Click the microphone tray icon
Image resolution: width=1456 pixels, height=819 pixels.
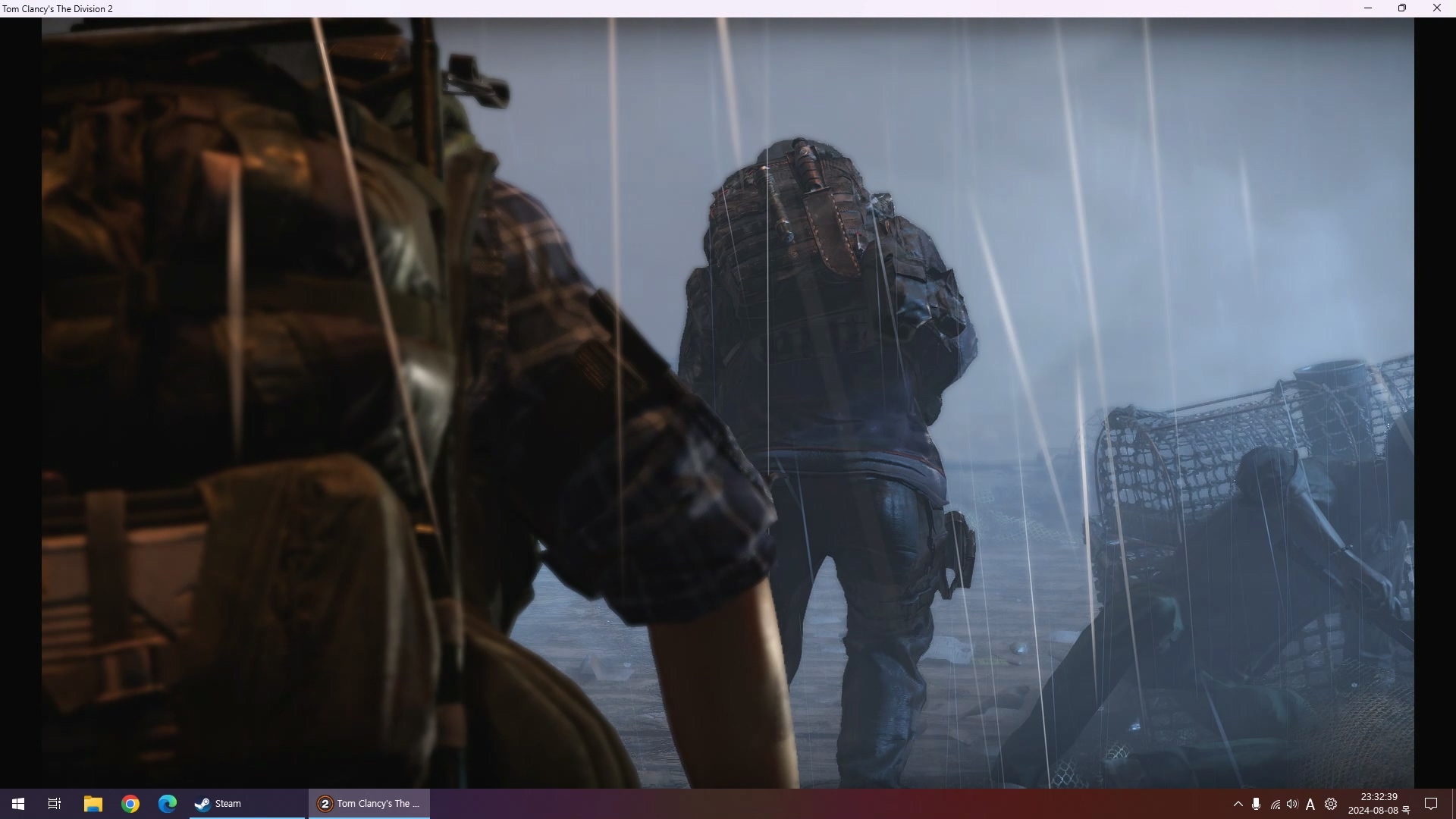[1257, 804]
